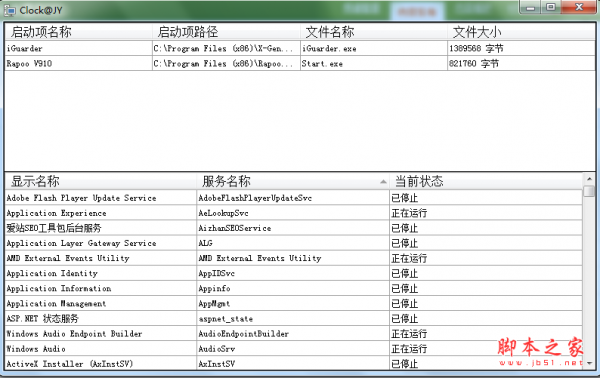Select ASP.NET 状态服务 row
This screenshot has height=378, width=600.
click(x=293, y=319)
